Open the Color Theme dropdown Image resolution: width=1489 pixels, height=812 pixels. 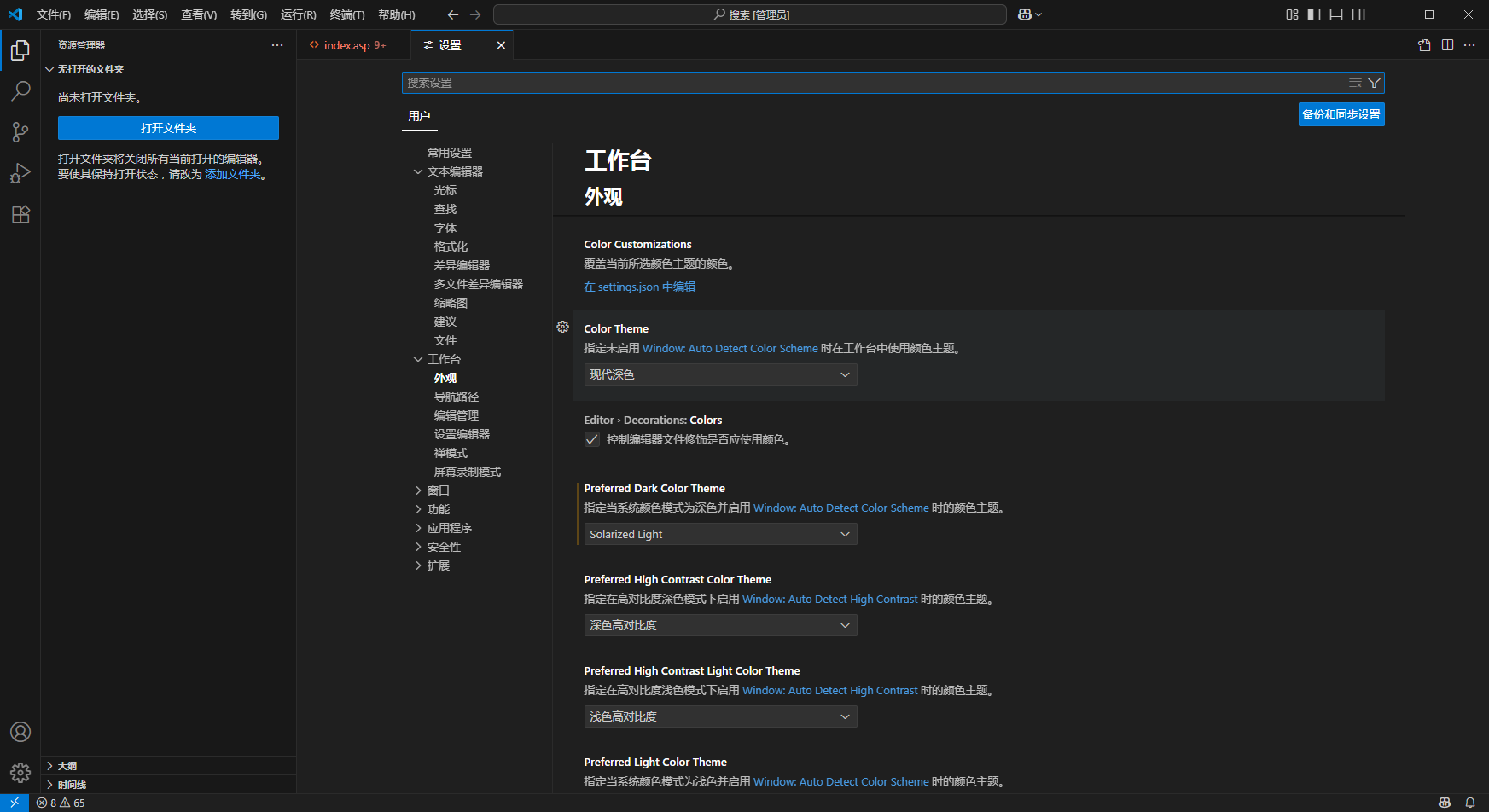[x=719, y=374]
